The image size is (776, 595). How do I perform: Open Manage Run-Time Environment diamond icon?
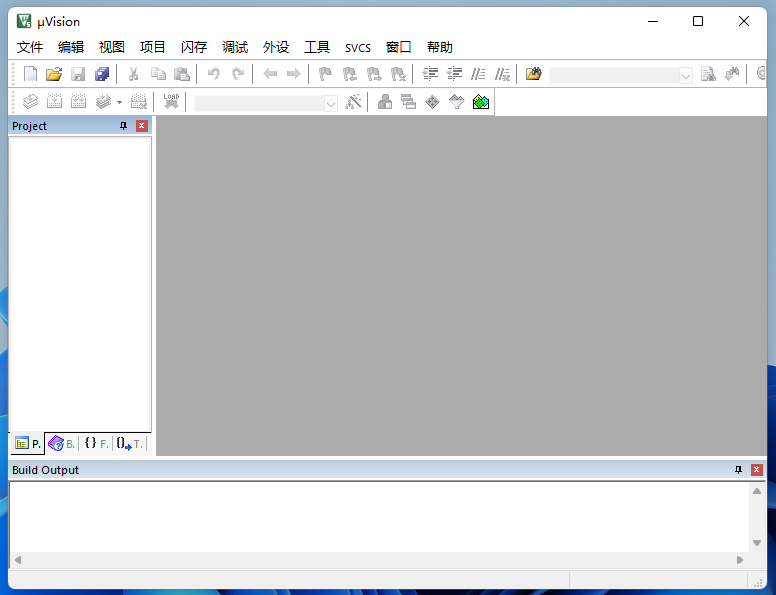click(433, 102)
